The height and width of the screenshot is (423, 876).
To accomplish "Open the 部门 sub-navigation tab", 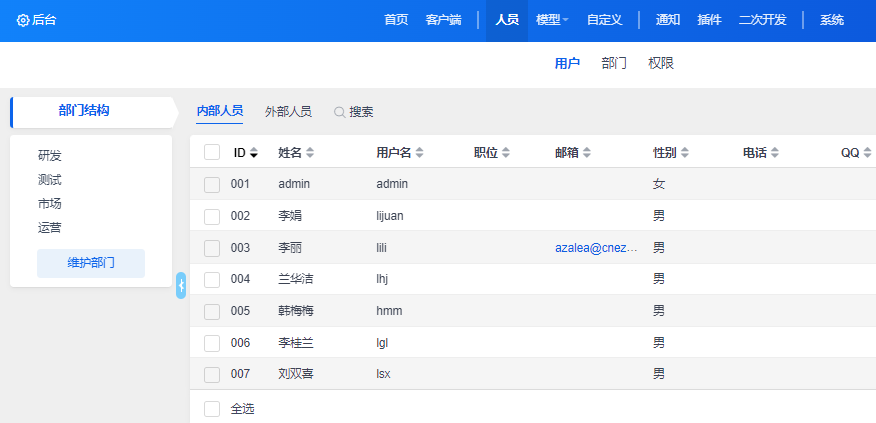I will pos(614,63).
